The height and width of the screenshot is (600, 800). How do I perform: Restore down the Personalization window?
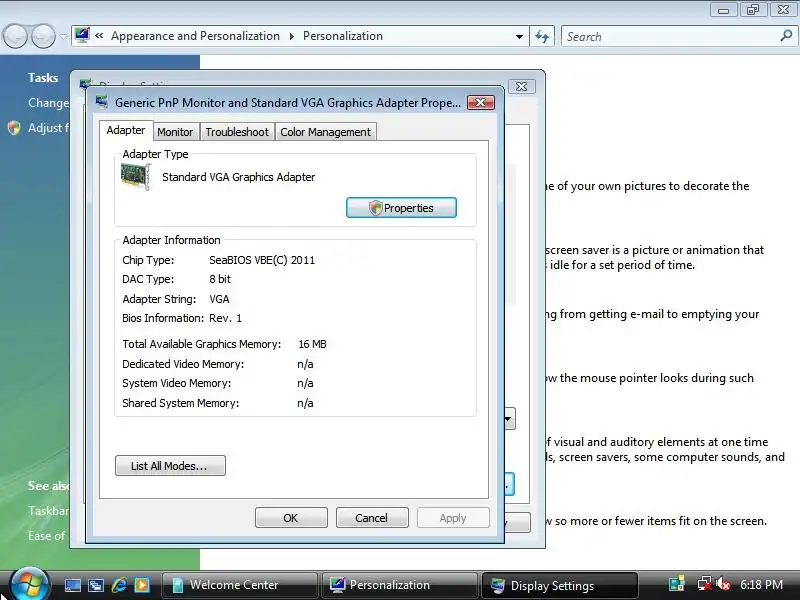click(753, 10)
